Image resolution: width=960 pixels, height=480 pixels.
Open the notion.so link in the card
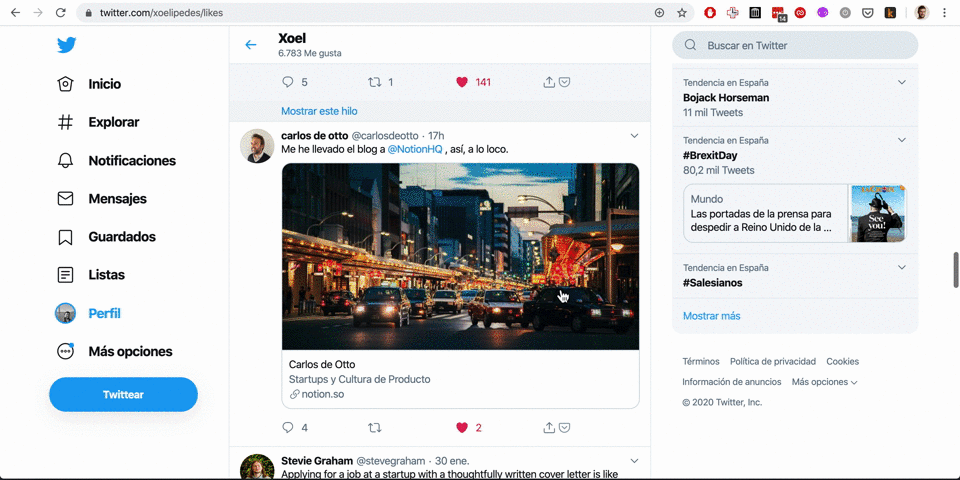317,394
